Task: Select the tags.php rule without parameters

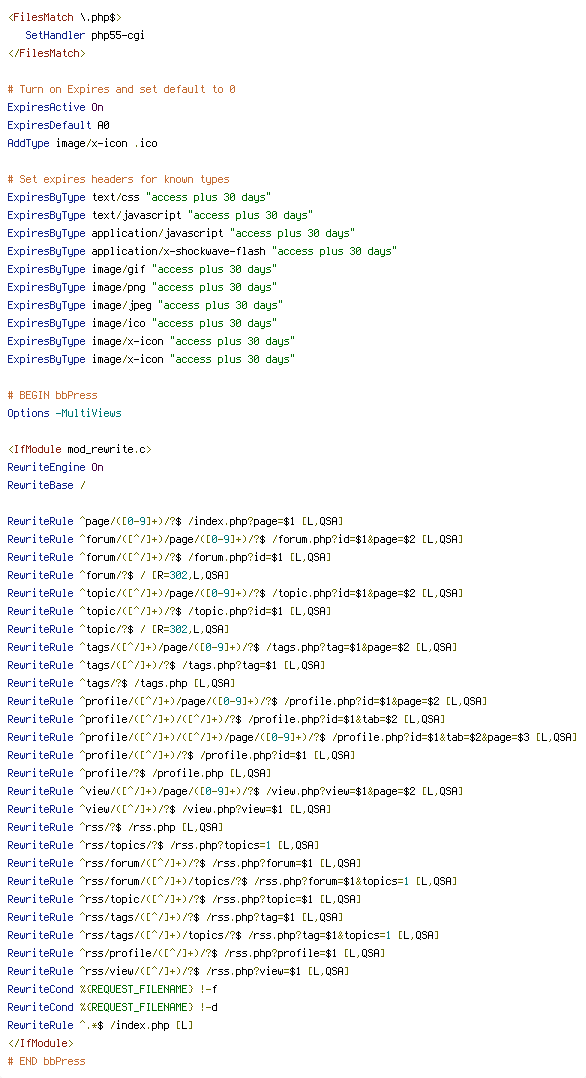Action: tap(121, 683)
